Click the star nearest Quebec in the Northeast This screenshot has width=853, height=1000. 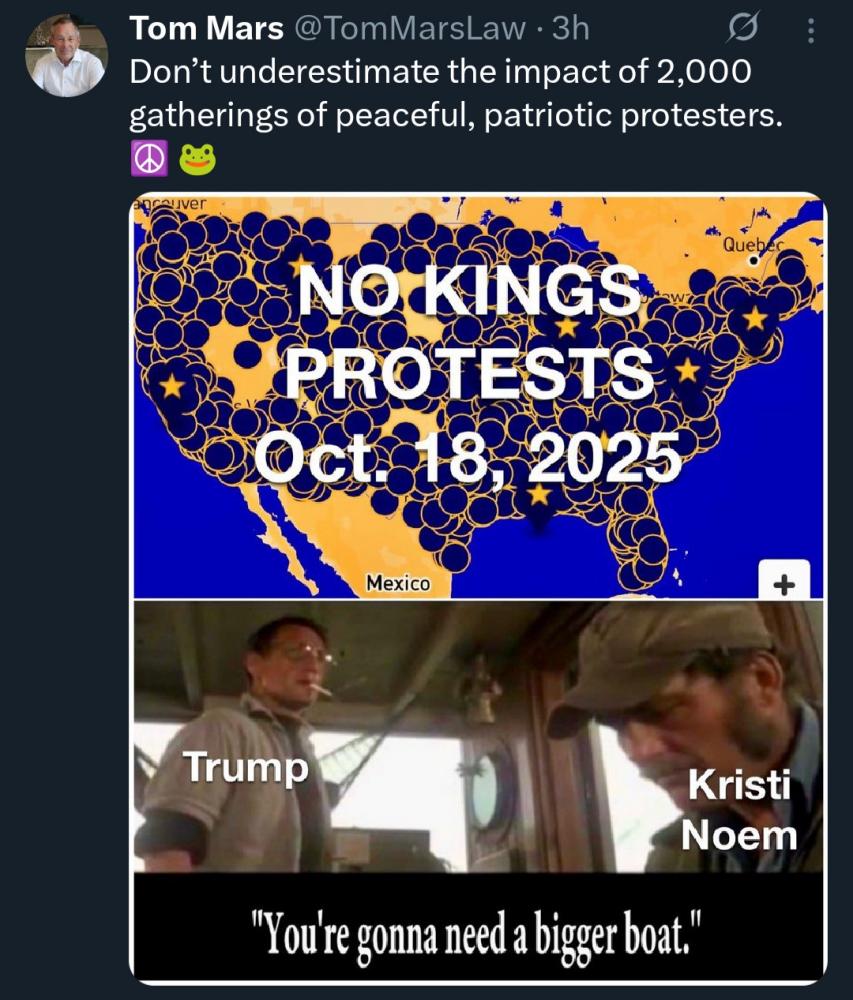click(x=755, y=319)
